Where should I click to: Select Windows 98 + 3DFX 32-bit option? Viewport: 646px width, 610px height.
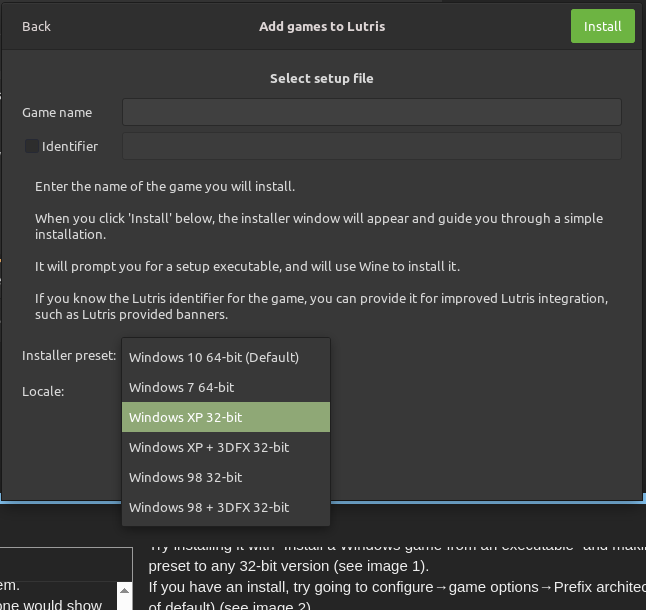pyautogui.click(x=226, y=507)
